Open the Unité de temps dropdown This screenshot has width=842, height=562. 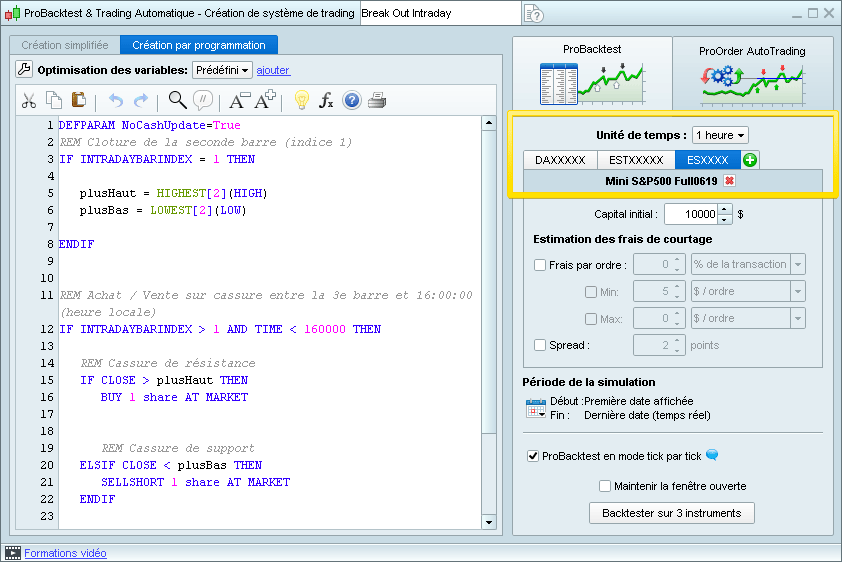click(720, 135)
